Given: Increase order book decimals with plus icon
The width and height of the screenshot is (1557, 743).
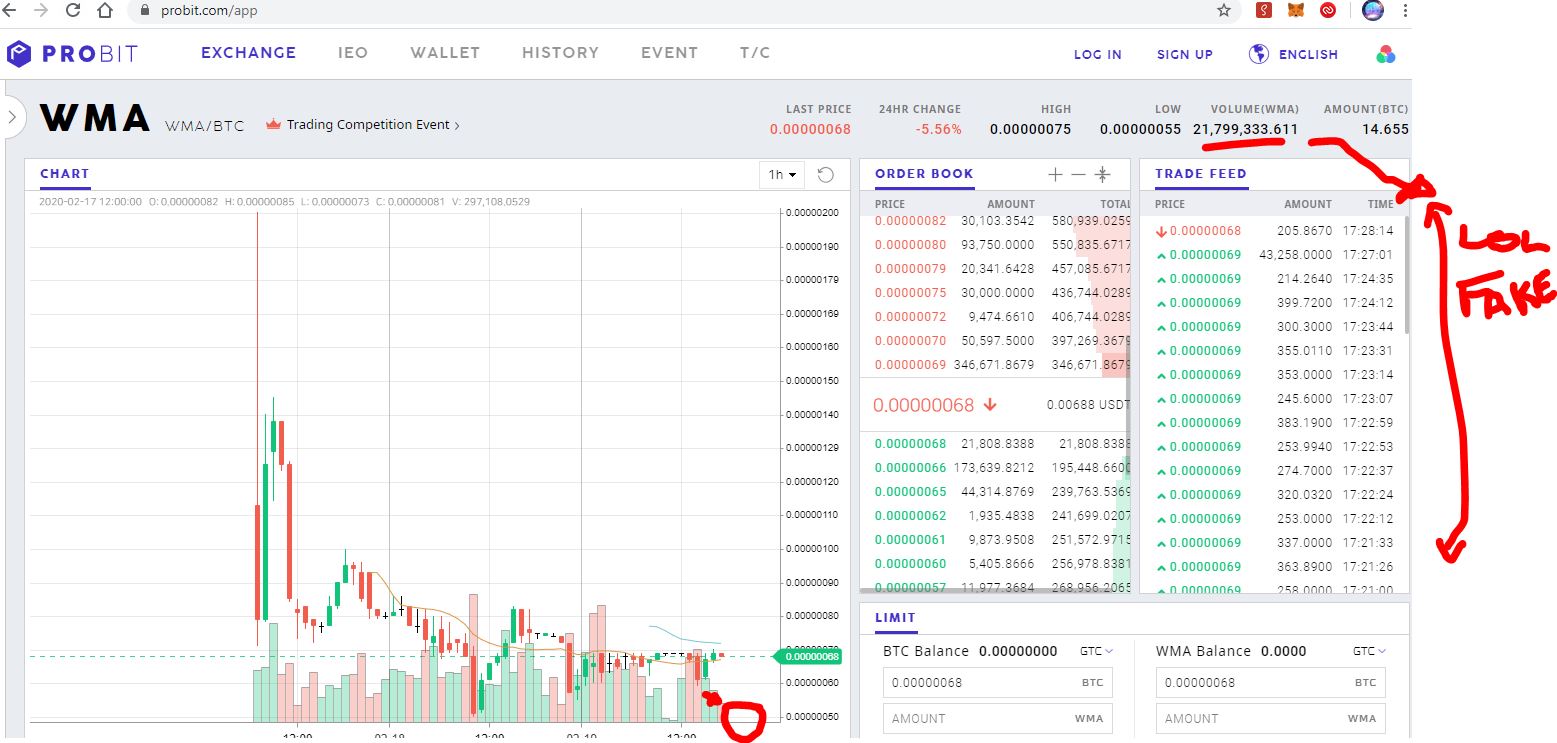Looking at the screenshot, I should coord(1055,174).
